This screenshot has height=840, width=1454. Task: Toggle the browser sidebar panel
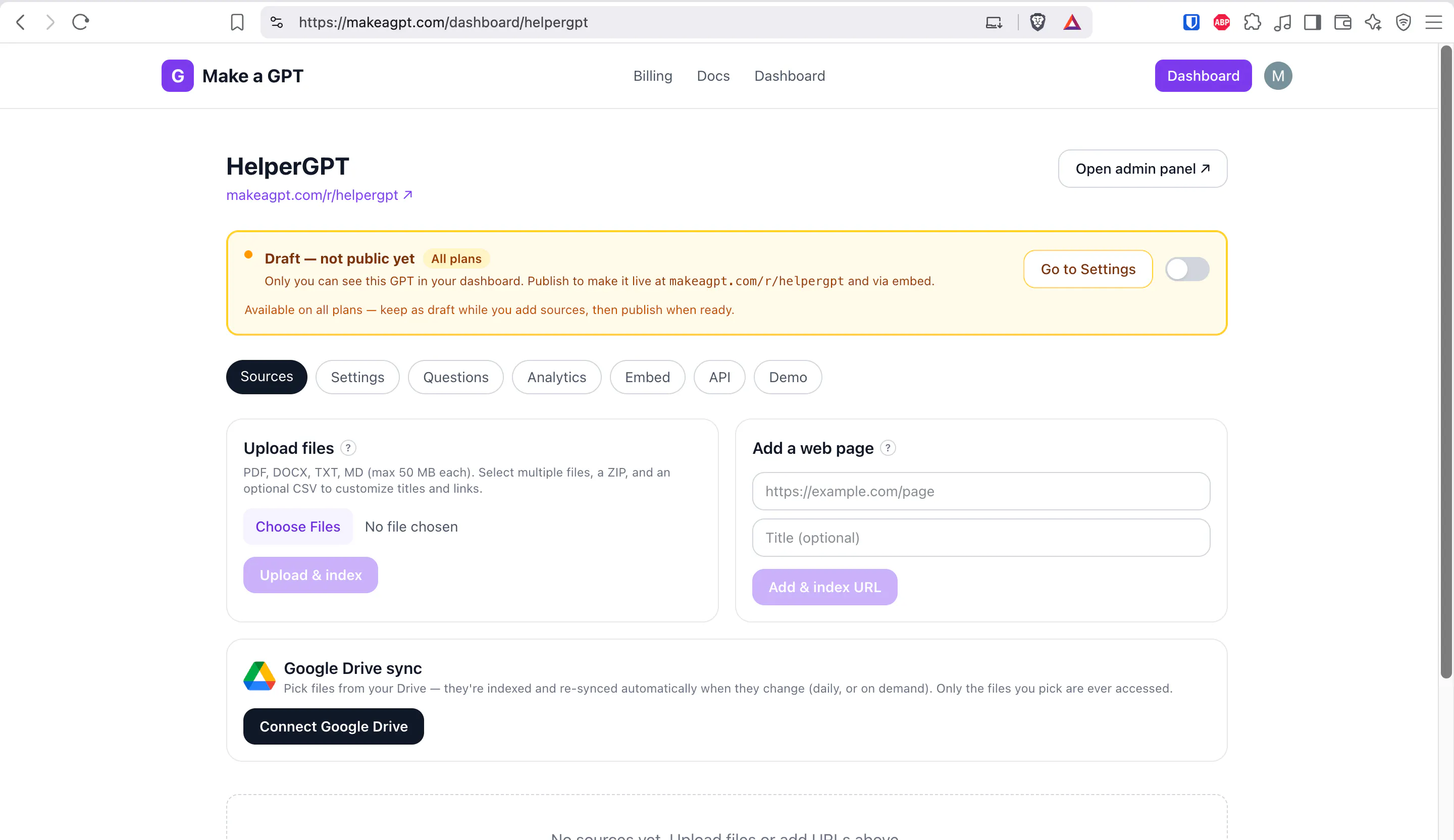[x=1313, y=23]
